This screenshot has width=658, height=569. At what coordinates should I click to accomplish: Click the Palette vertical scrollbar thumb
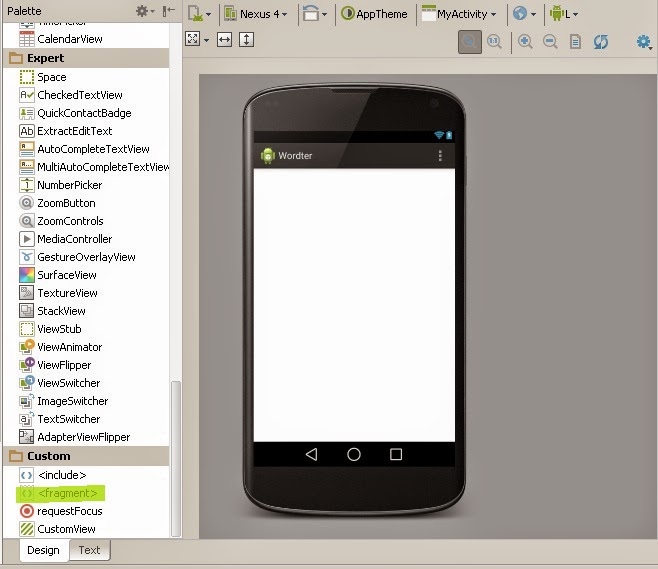click(176, 459)
